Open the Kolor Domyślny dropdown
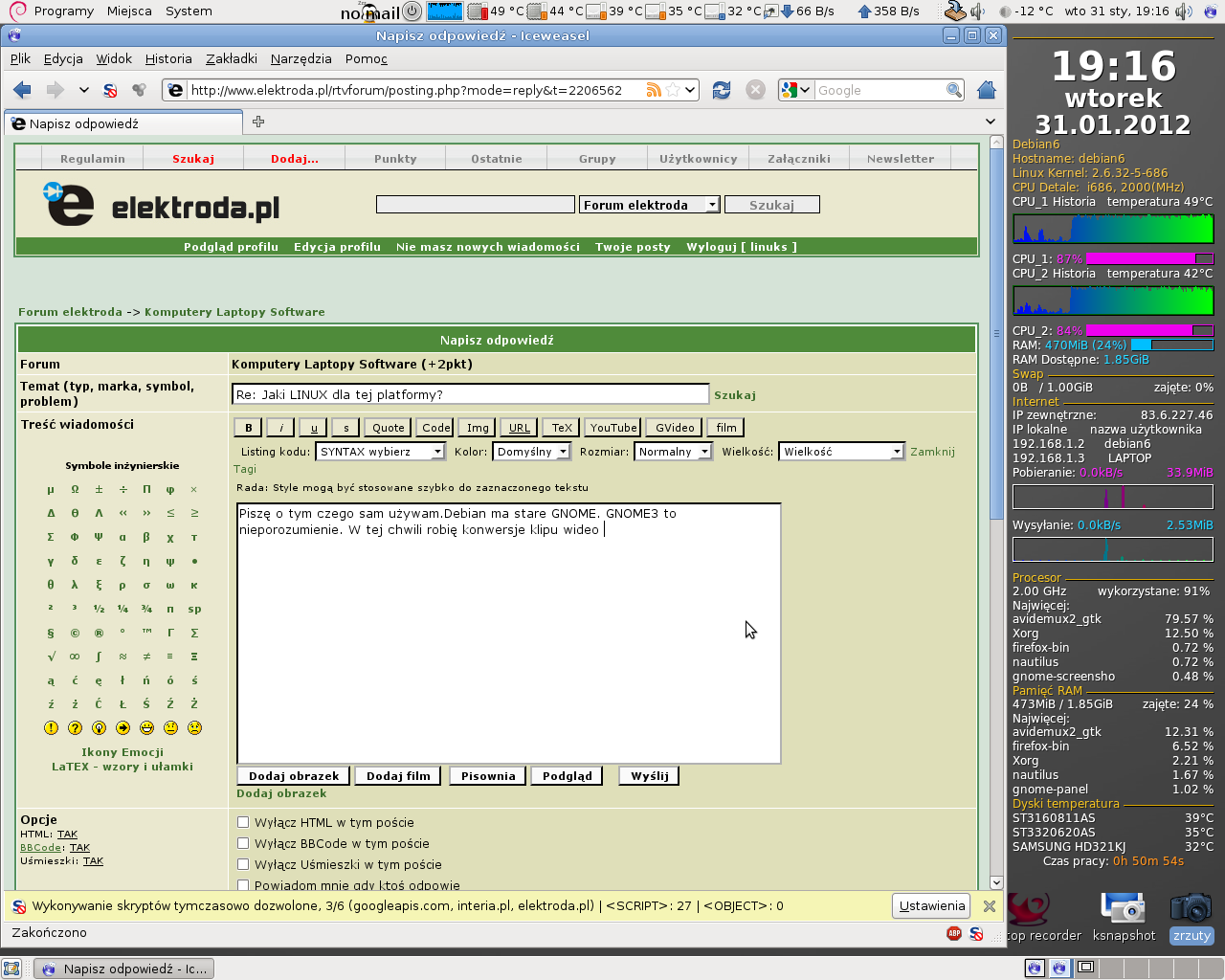The width and height of the screenshot is (1225, 980). coord(532,452)
